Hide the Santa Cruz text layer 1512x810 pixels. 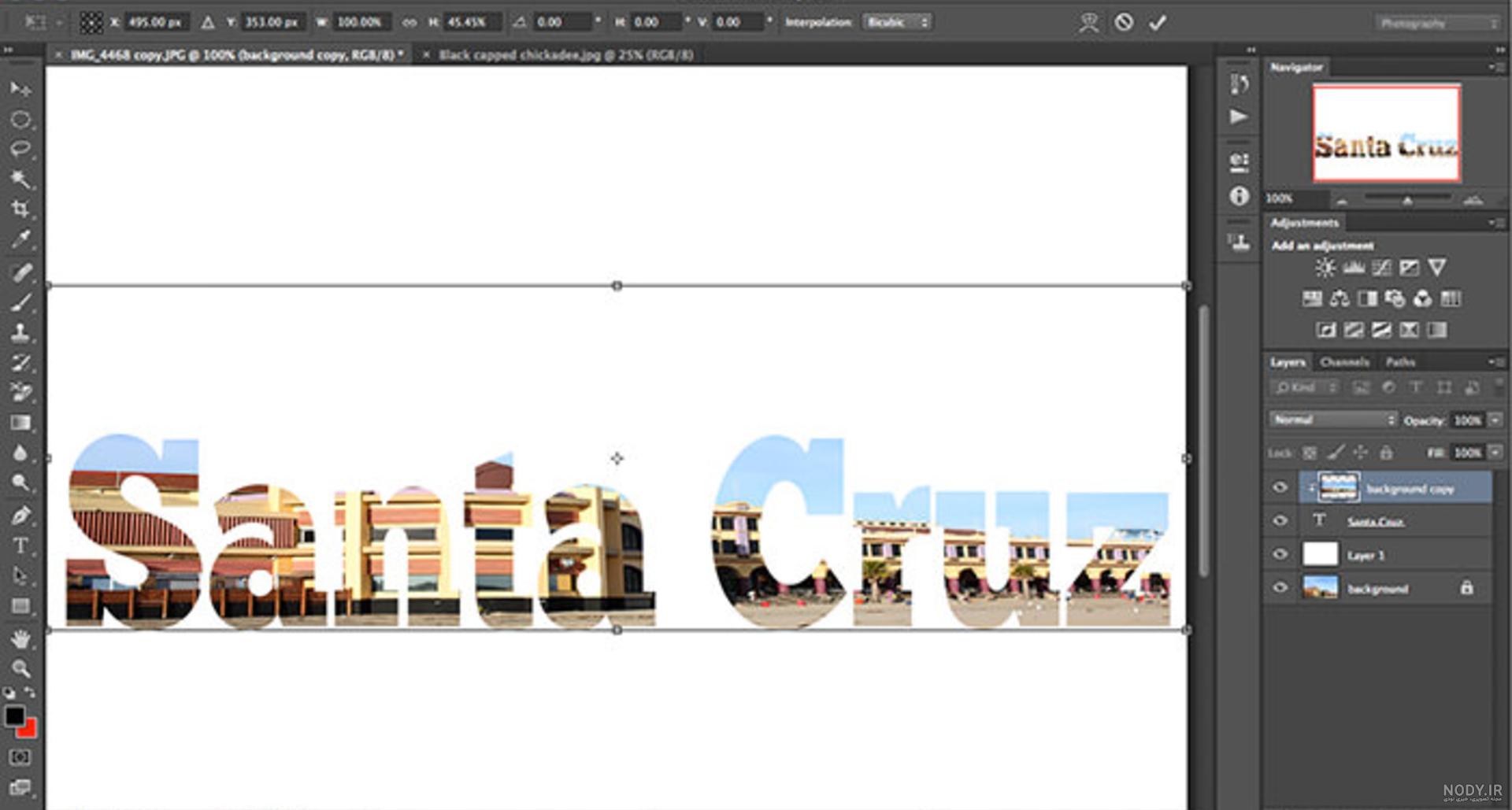[x=1280, y=521]
